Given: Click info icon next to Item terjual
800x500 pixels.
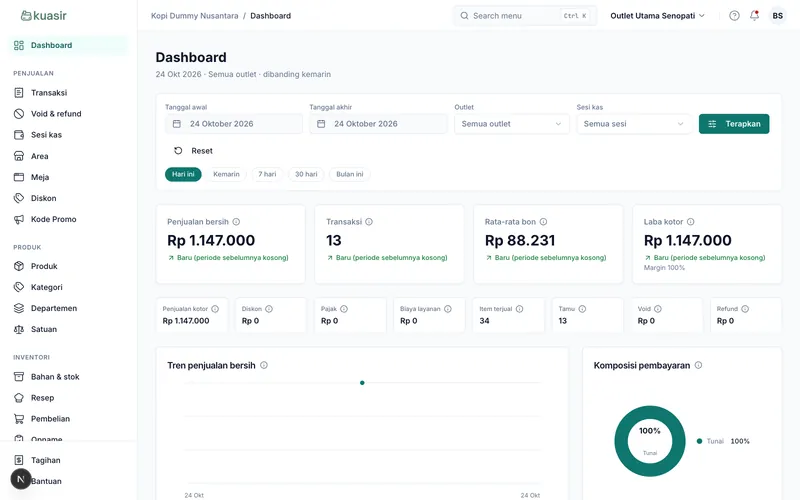Looking at the screenshot, I should pyautogui.click(x=519, y=309).
